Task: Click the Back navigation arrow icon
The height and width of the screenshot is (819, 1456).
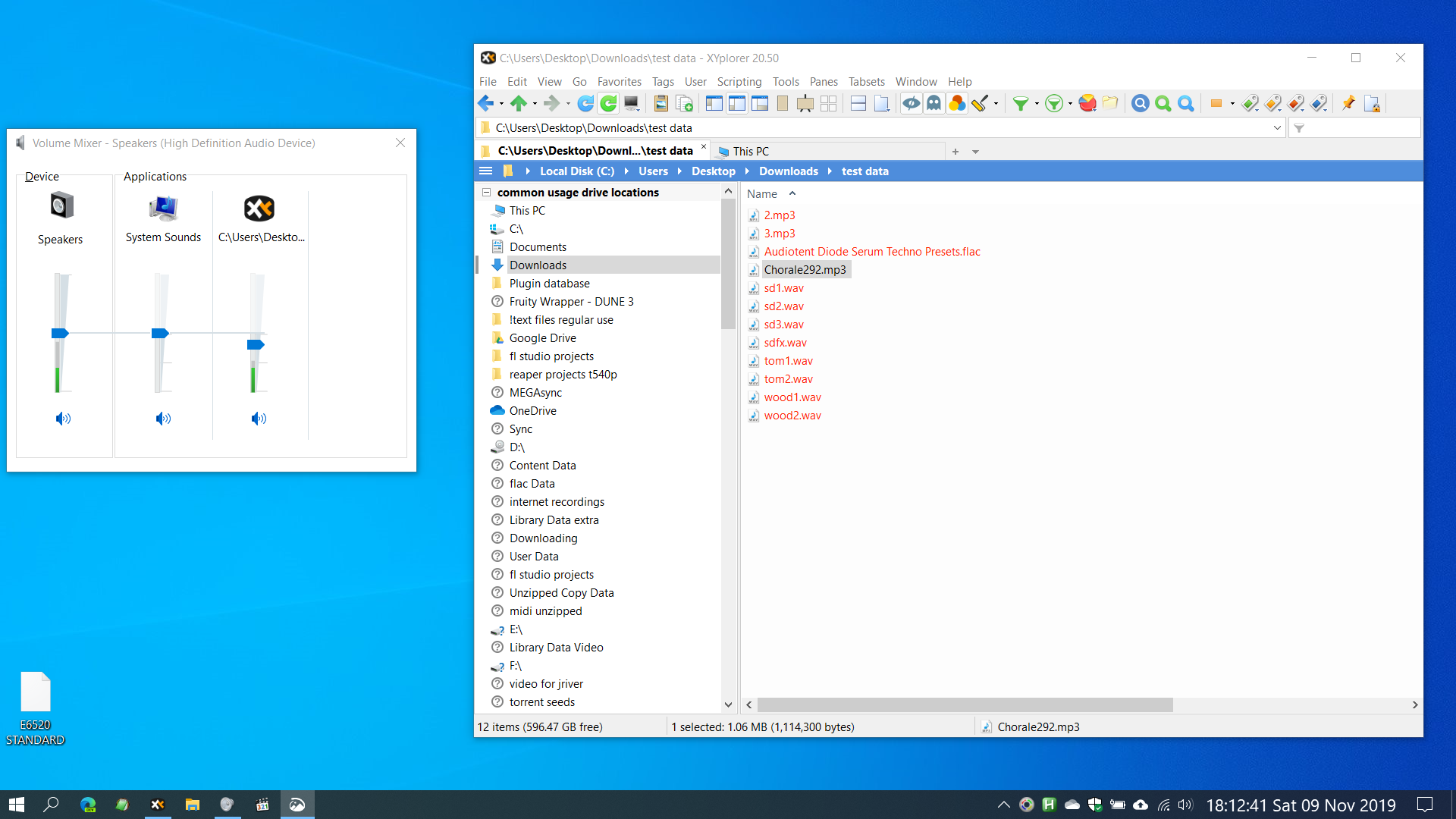Action: coord(485,103)
